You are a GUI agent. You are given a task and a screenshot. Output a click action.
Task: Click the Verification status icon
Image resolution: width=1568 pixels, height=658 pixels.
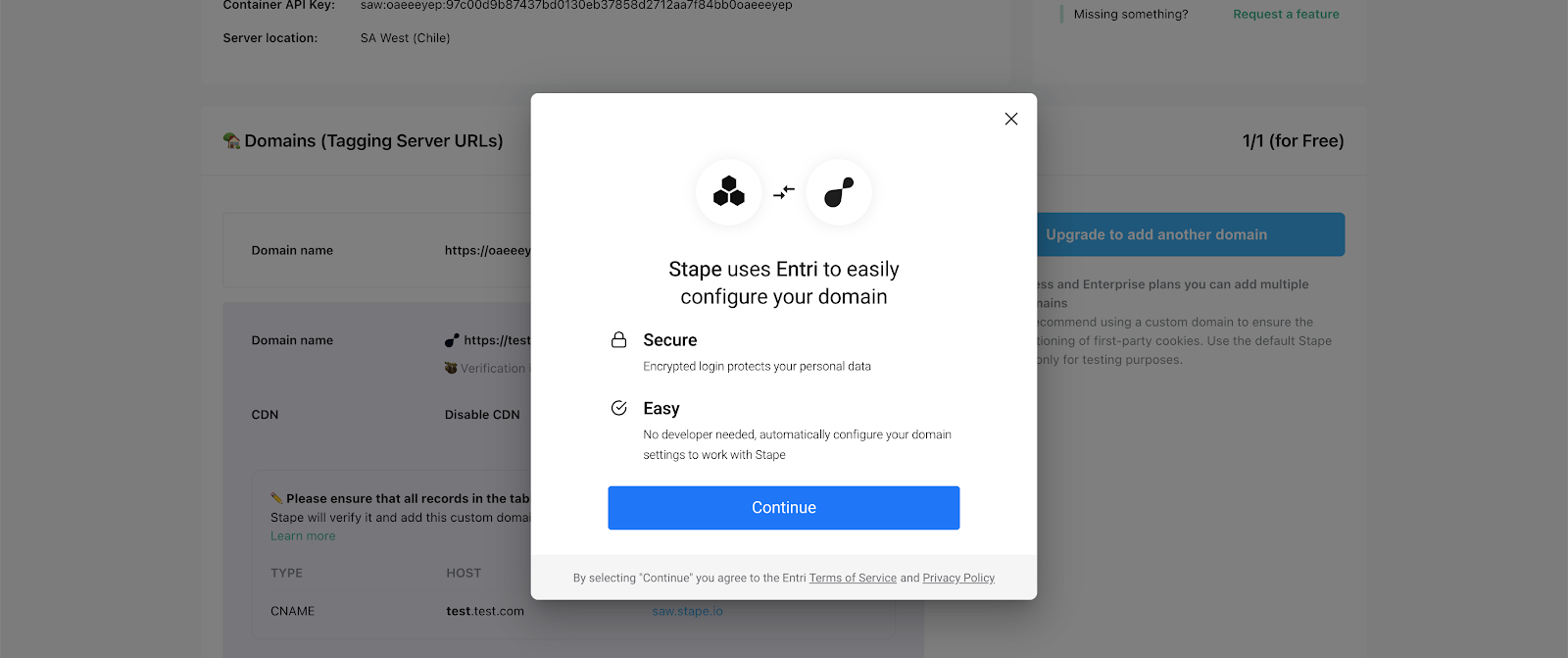(451, 368)
